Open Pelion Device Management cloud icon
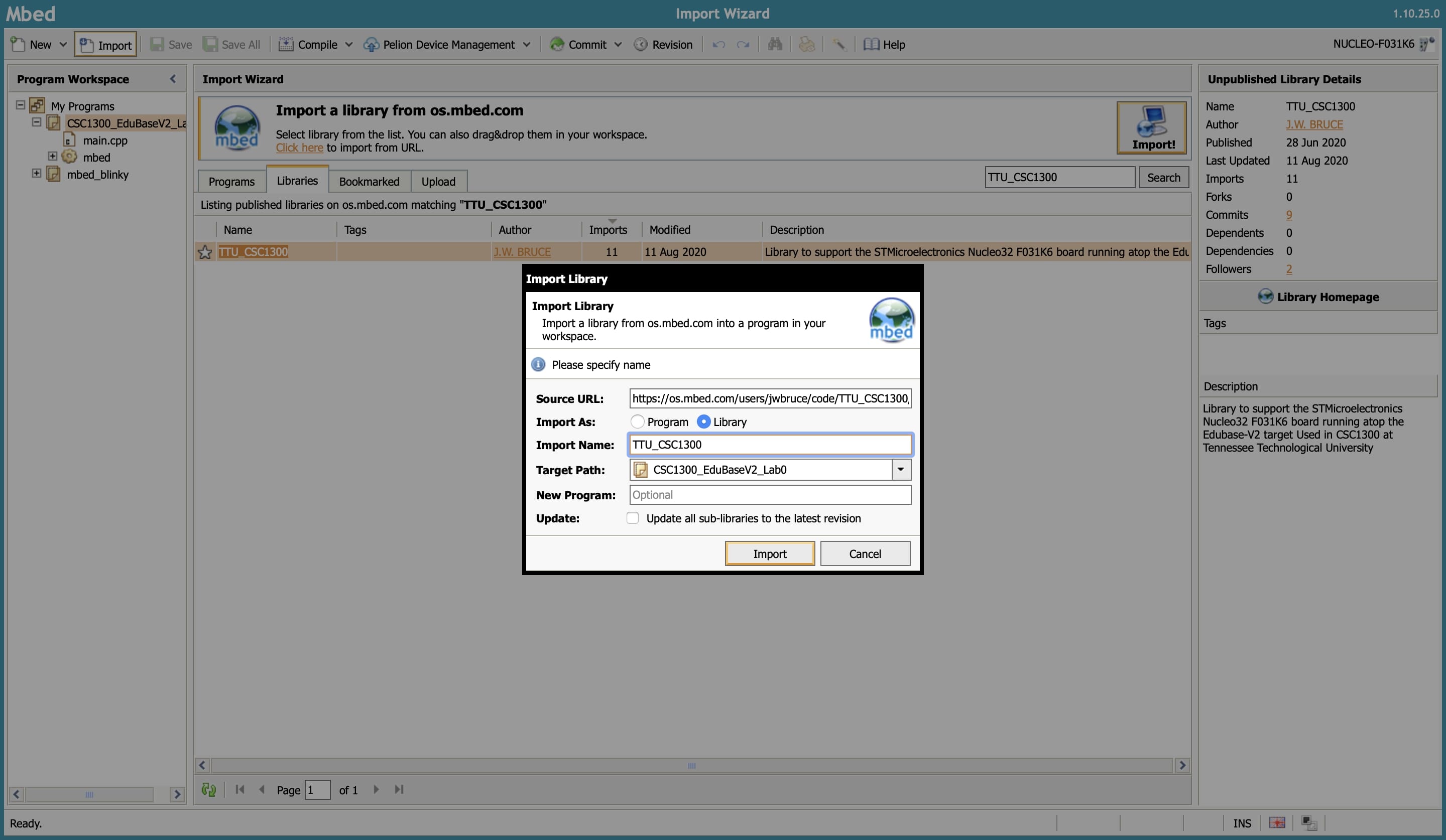The image size is (1446, 840). [371, 44]
